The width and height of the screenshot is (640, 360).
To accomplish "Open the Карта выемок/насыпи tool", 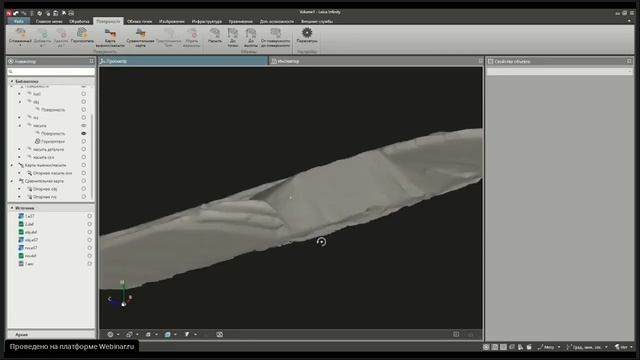I will coord(110,38).
